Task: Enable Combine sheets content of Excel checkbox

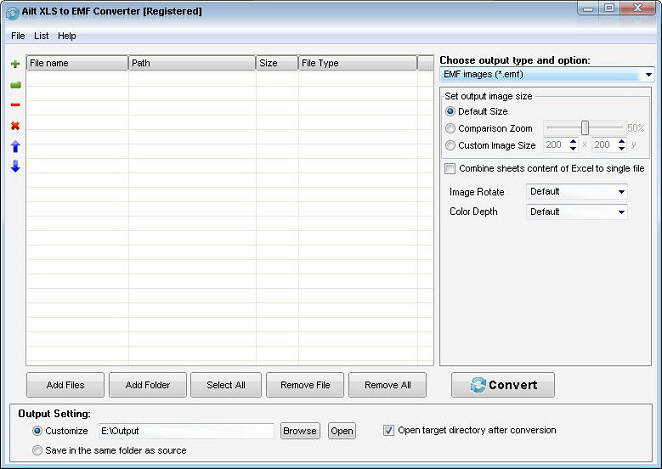Action: coord(450,169)
